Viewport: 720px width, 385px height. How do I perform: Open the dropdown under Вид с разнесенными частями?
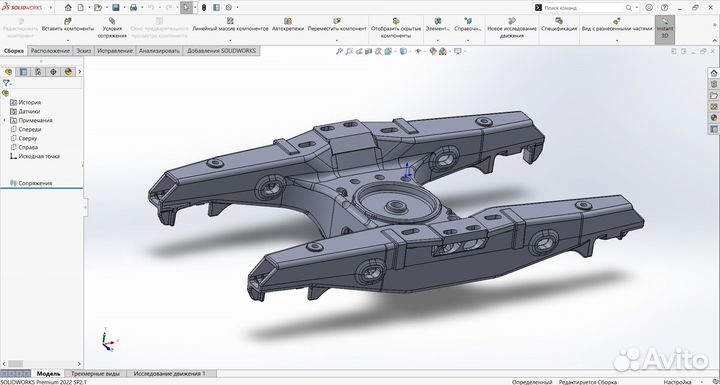point(617,40)
